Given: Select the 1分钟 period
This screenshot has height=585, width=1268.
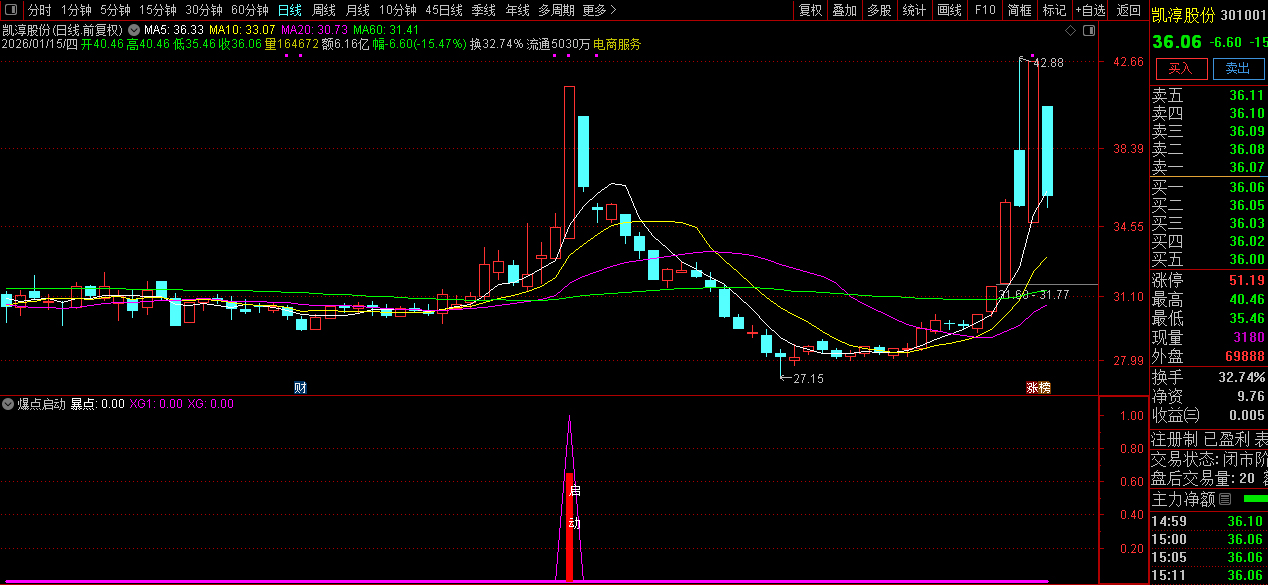Looking at the screenshot, I should coord(76,10).
